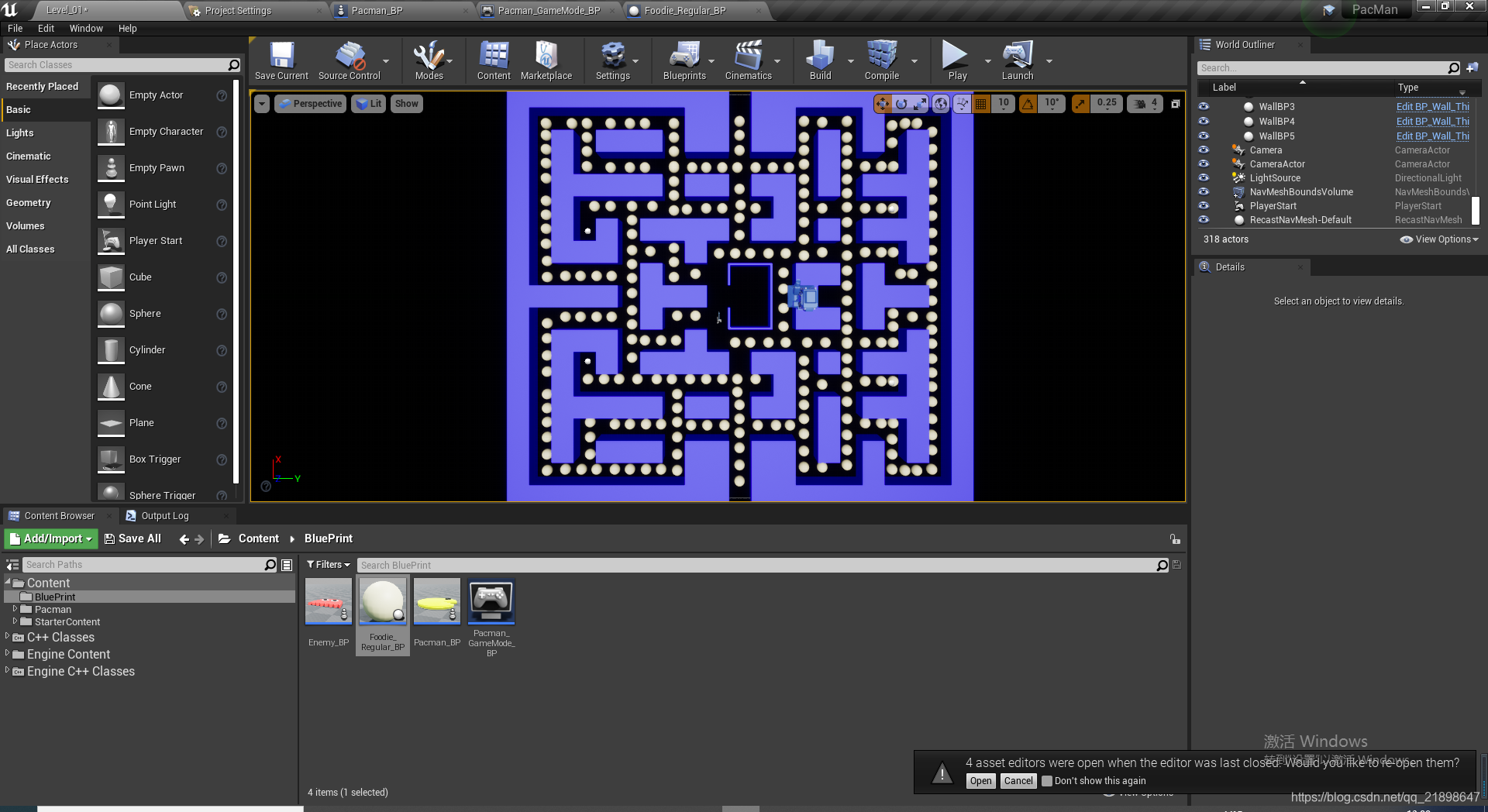
Task: Click the Edit BP_Wall_Thi link for WallBP4
Action: 1432,122
